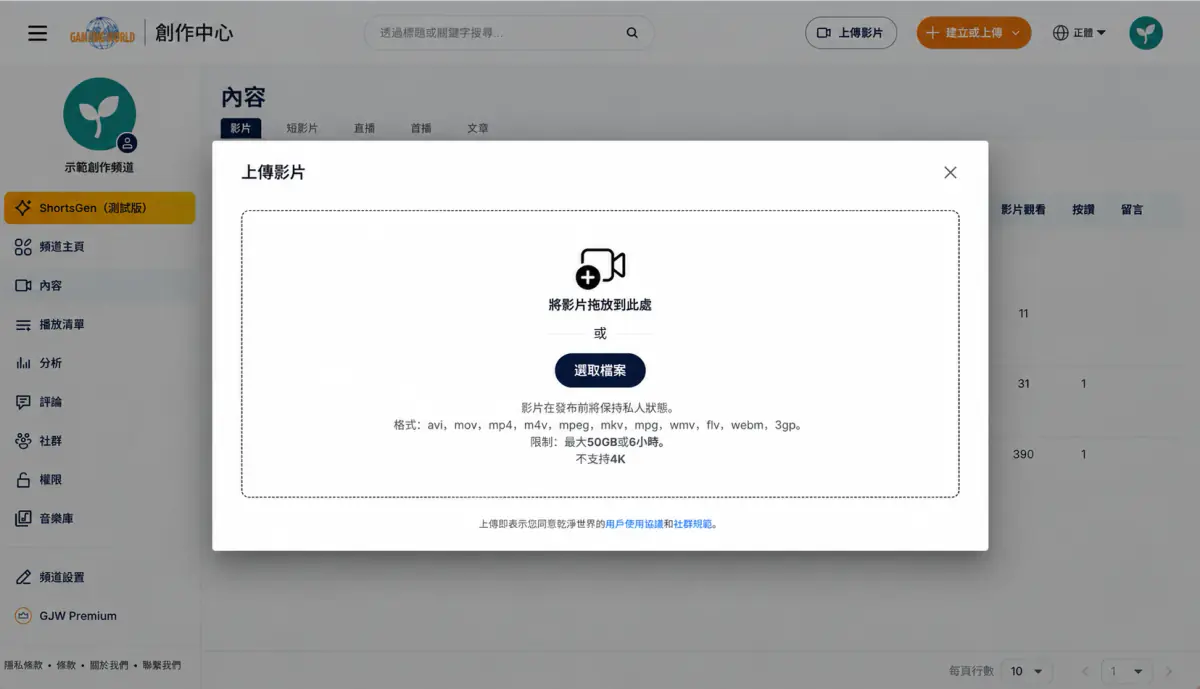Open 權限 in the sidebar

99,480
